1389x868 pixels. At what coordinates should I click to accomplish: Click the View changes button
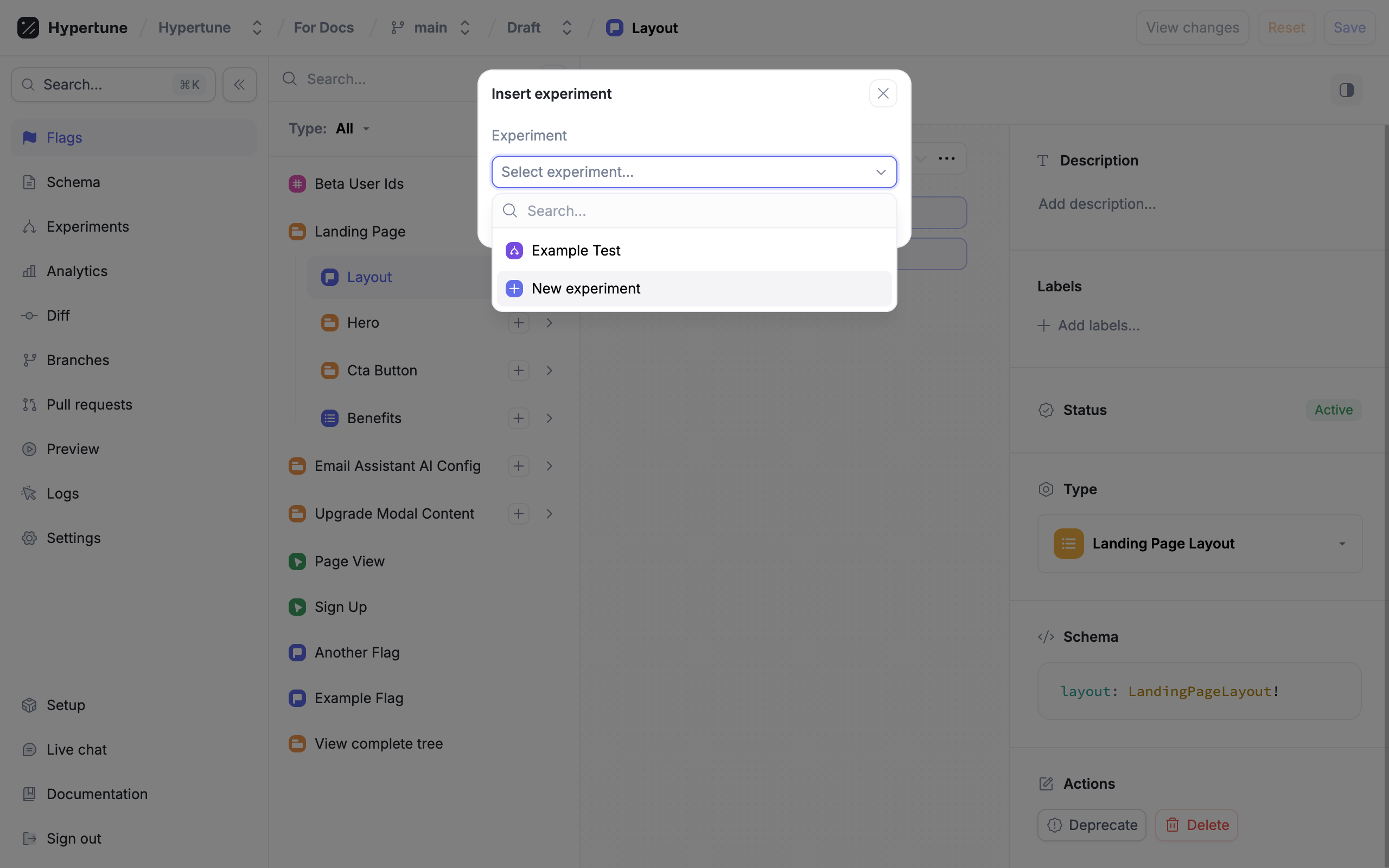(1192, 28)
